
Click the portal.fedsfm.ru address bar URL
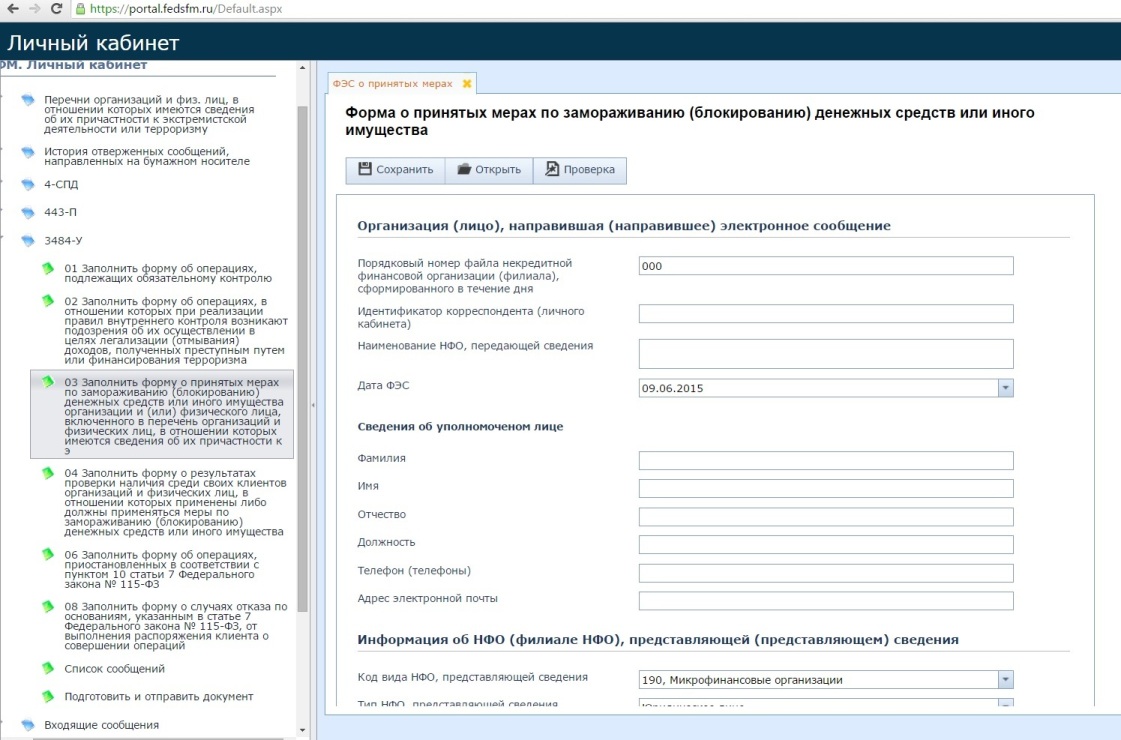pos(186,9)
